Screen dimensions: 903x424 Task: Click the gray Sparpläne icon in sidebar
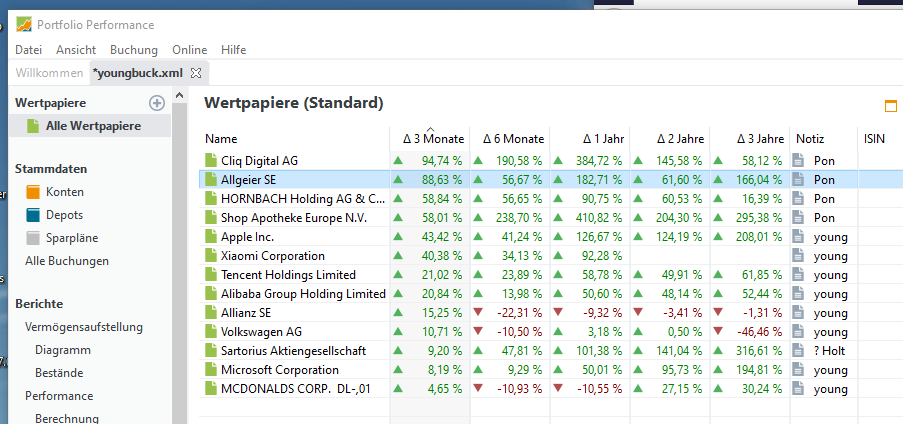click(x=33, y=238)
